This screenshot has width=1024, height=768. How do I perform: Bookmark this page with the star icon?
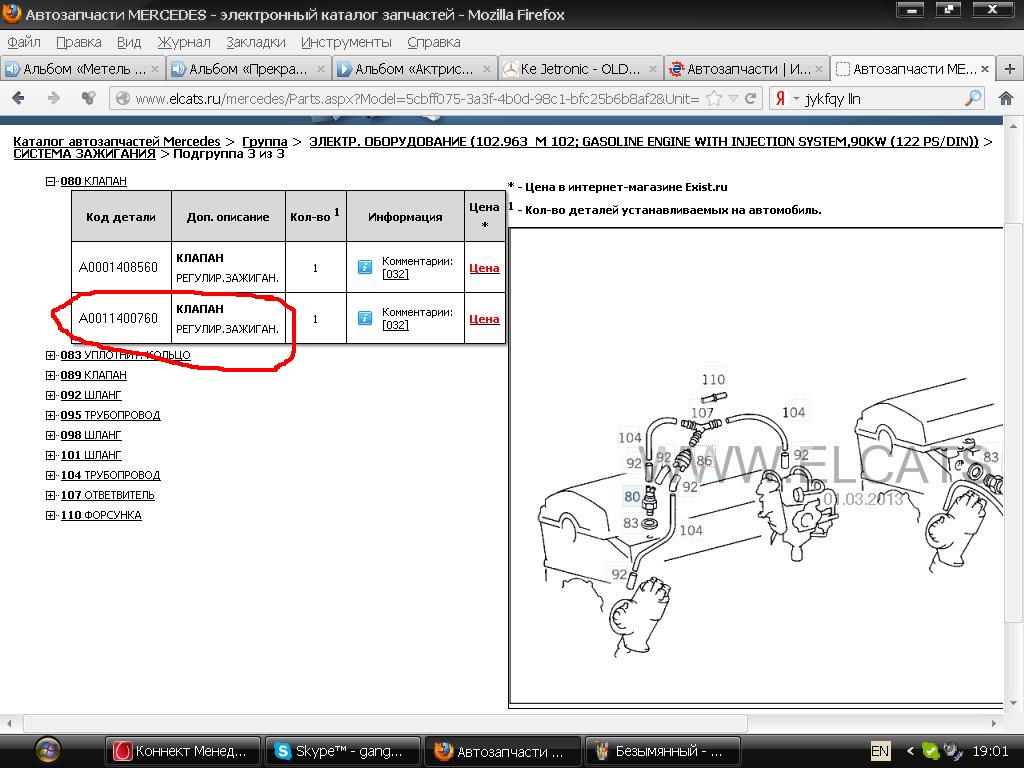coord(714,99)
